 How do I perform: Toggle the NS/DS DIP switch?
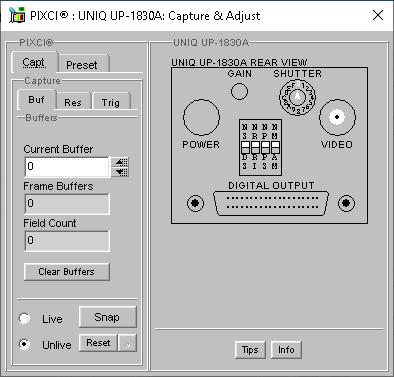[x=245, y=147]
